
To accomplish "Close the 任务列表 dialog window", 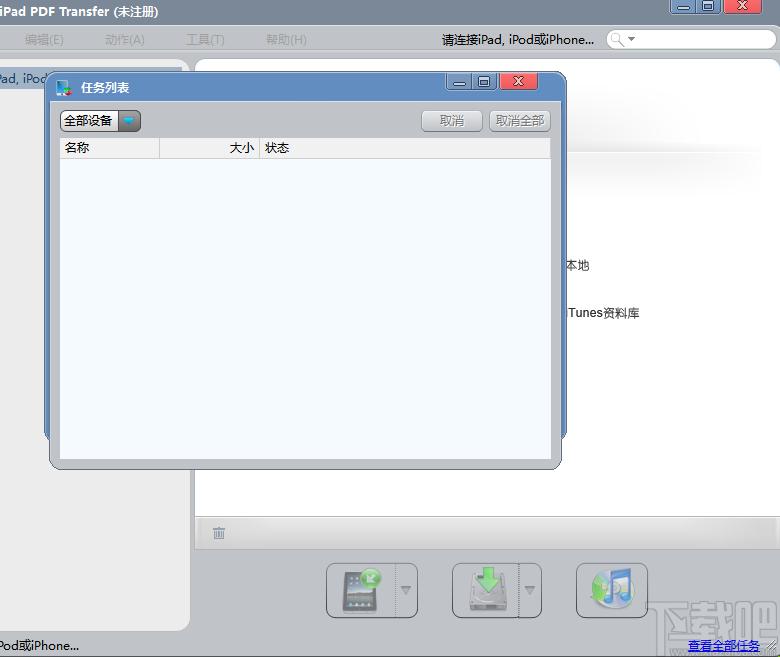I will pyautogui.click(x=518, y=82).
